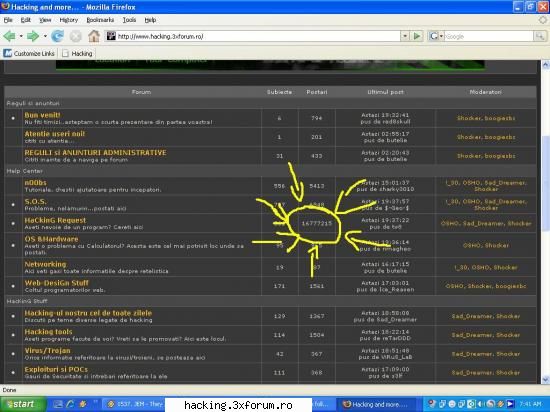The image size is (550, 412).
Task: Open the History menu
Action: pos(69,20)
